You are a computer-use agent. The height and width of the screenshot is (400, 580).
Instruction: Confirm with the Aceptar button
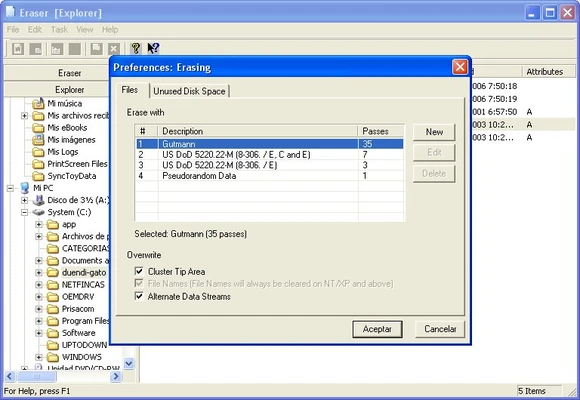pos(377,329)
